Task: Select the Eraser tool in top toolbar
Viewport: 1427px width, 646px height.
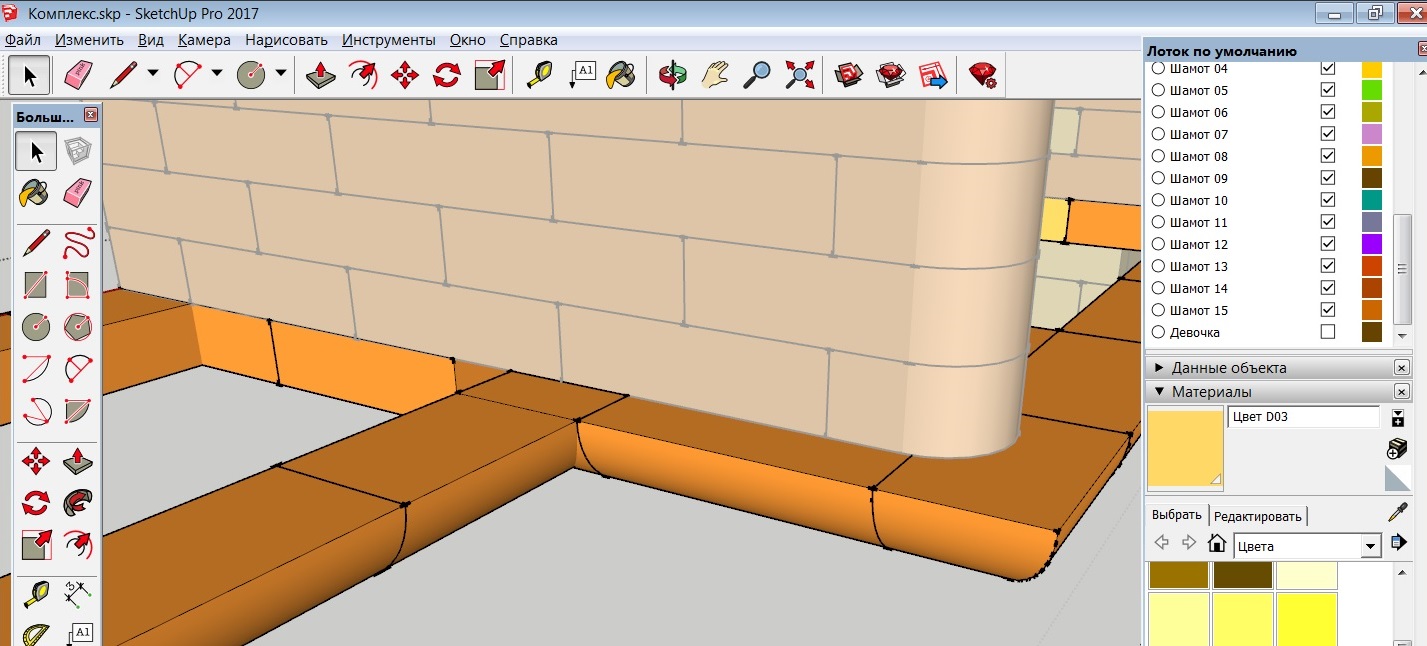Action: click(x=77, y=75)
